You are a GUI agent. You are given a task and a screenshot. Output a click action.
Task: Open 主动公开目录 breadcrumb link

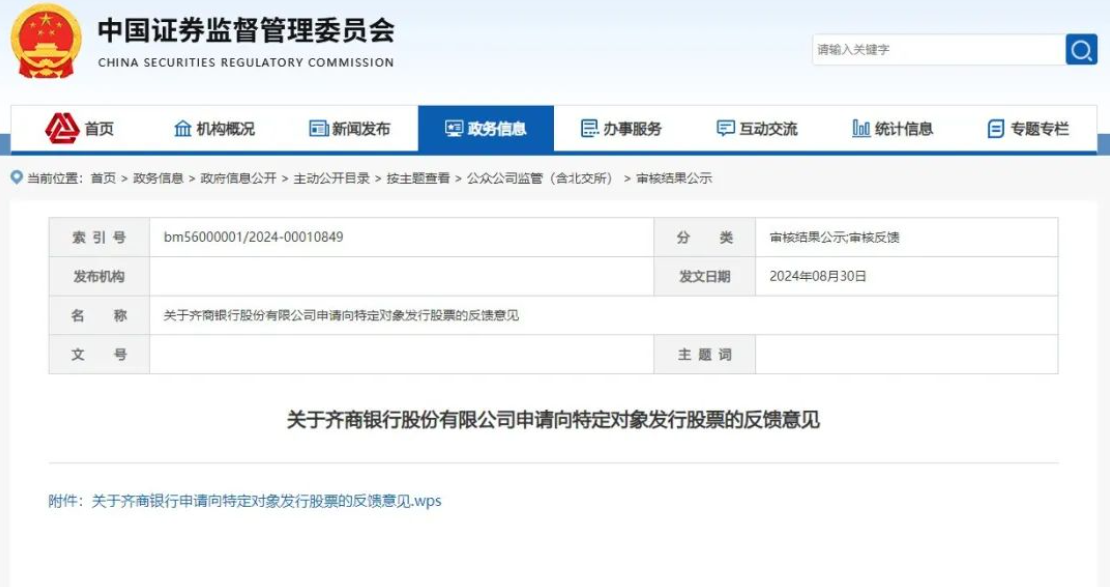pyautogui.click(x=331, y=178)
